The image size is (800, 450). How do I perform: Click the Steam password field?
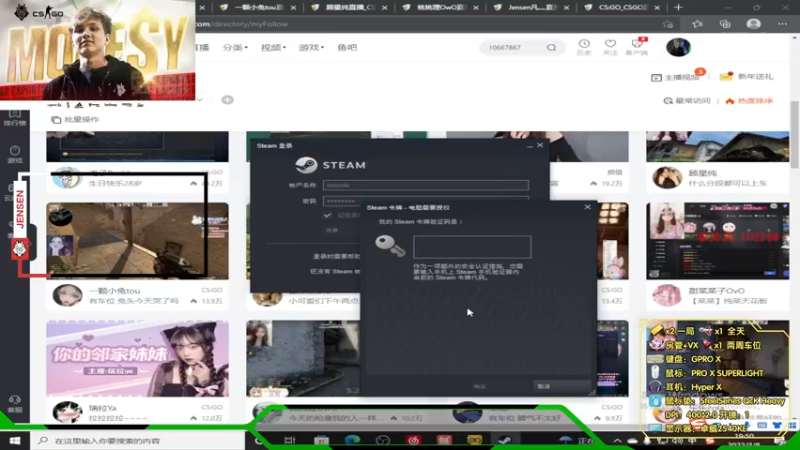(x=426, y=201)
